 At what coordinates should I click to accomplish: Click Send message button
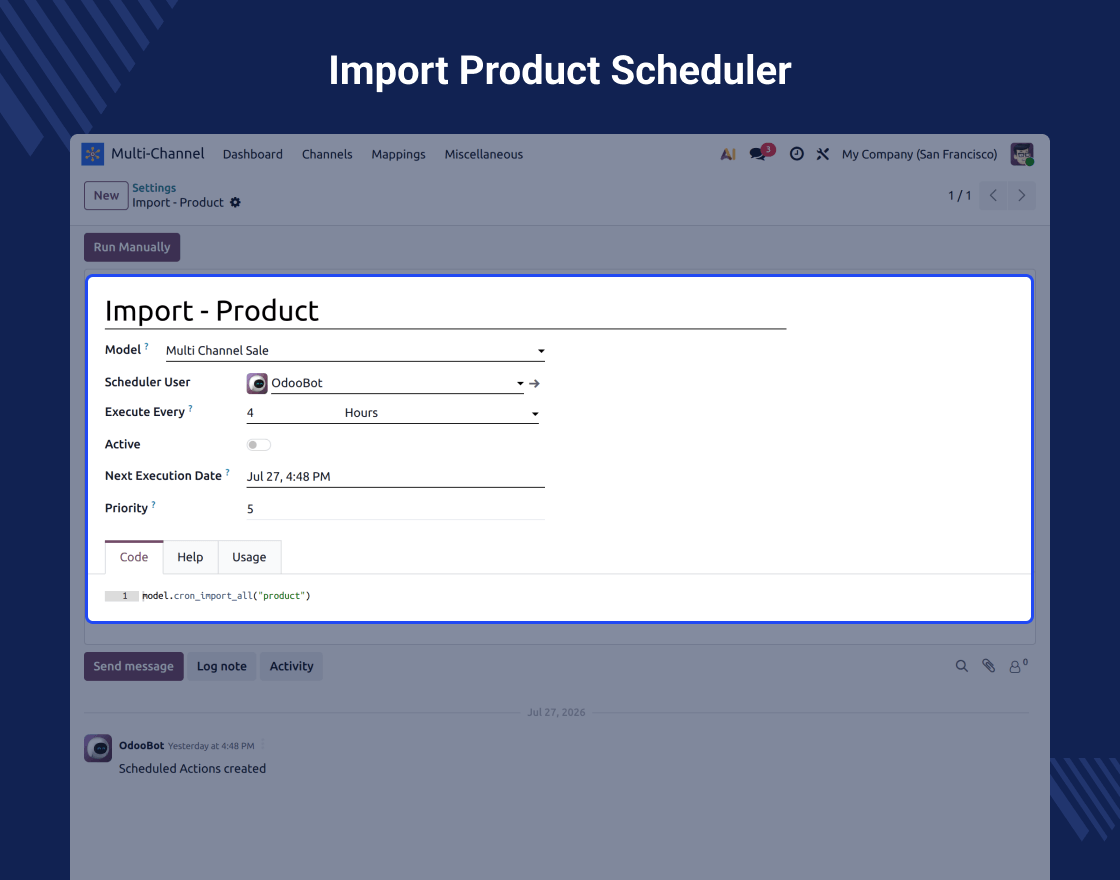tap(134, 666)
